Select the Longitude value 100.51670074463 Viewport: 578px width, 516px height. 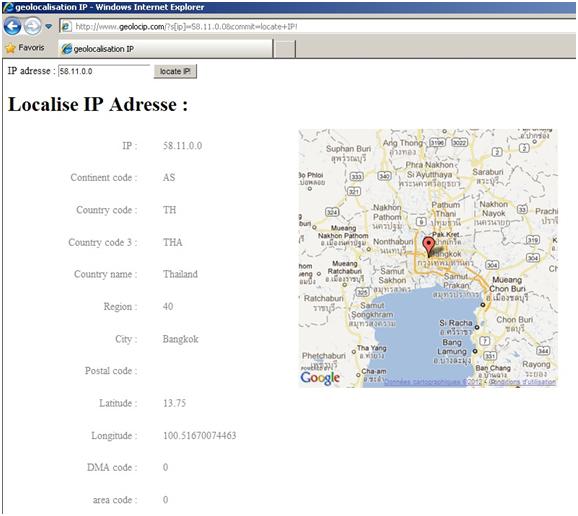click(199, 436)
